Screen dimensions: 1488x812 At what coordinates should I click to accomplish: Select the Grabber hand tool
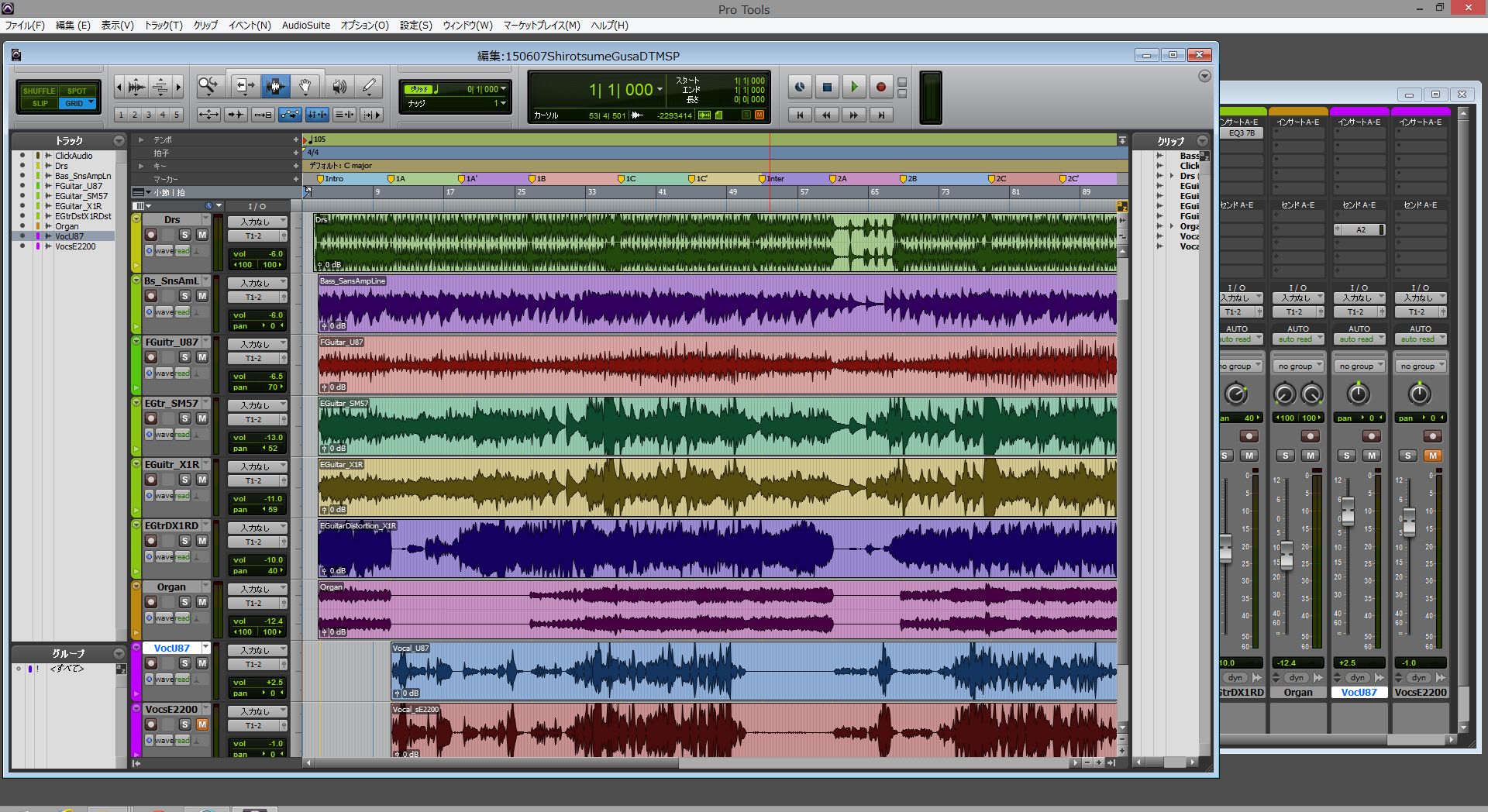coord(305,86)
